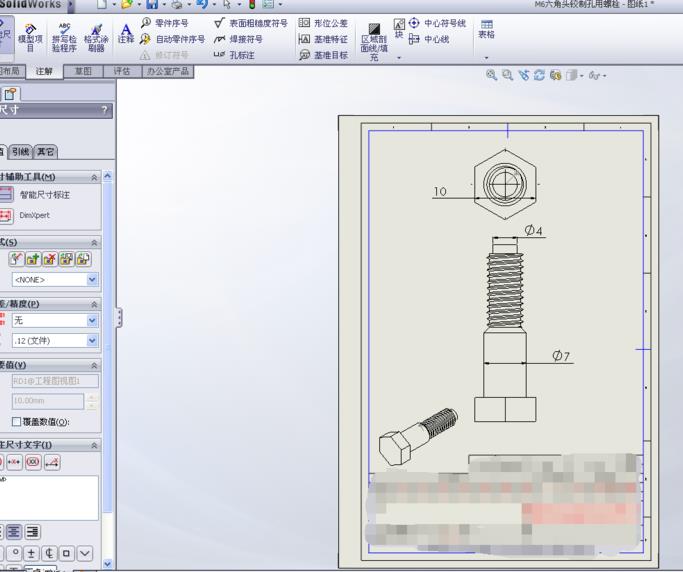Collapse the 样式(S) section
Screen dimensions: 683x572
(x=94, y=243)
